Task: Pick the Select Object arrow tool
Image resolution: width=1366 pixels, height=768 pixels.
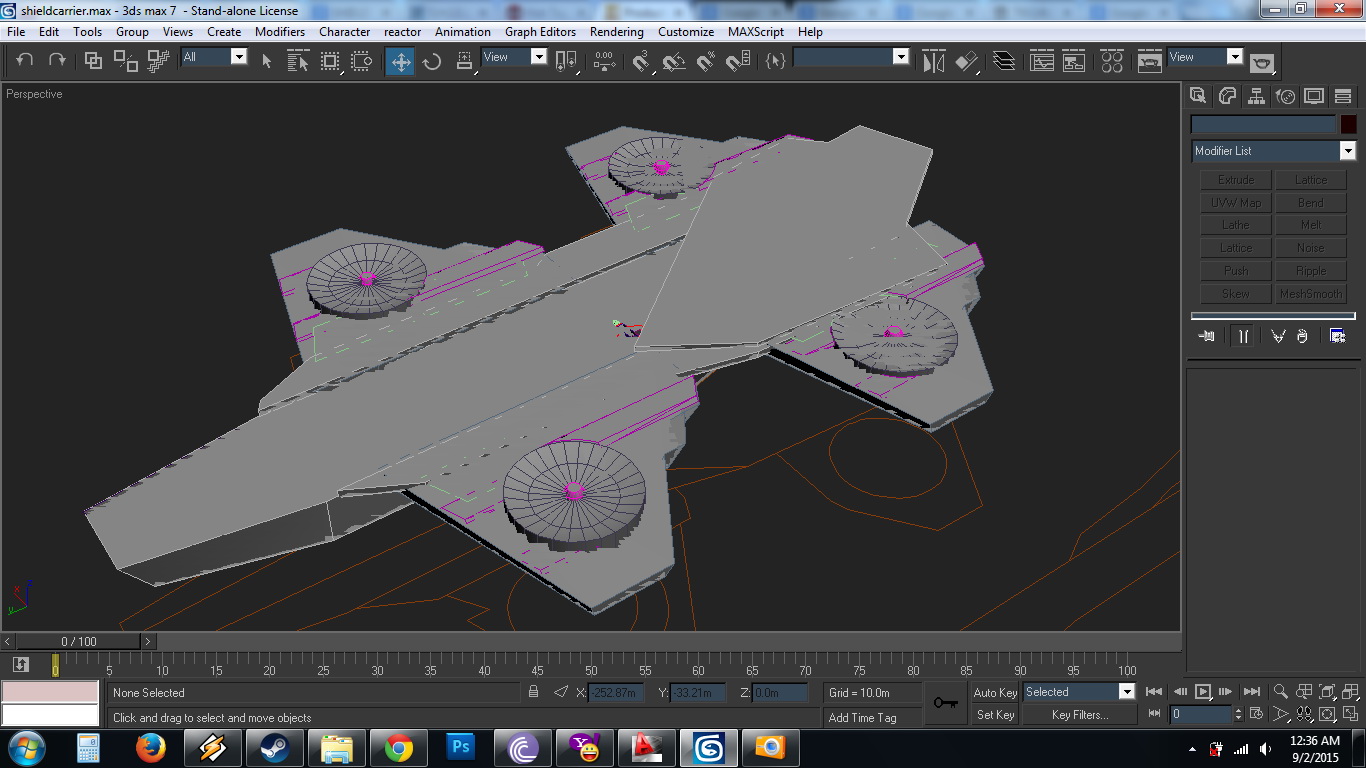Action: [x=266, y=61]
